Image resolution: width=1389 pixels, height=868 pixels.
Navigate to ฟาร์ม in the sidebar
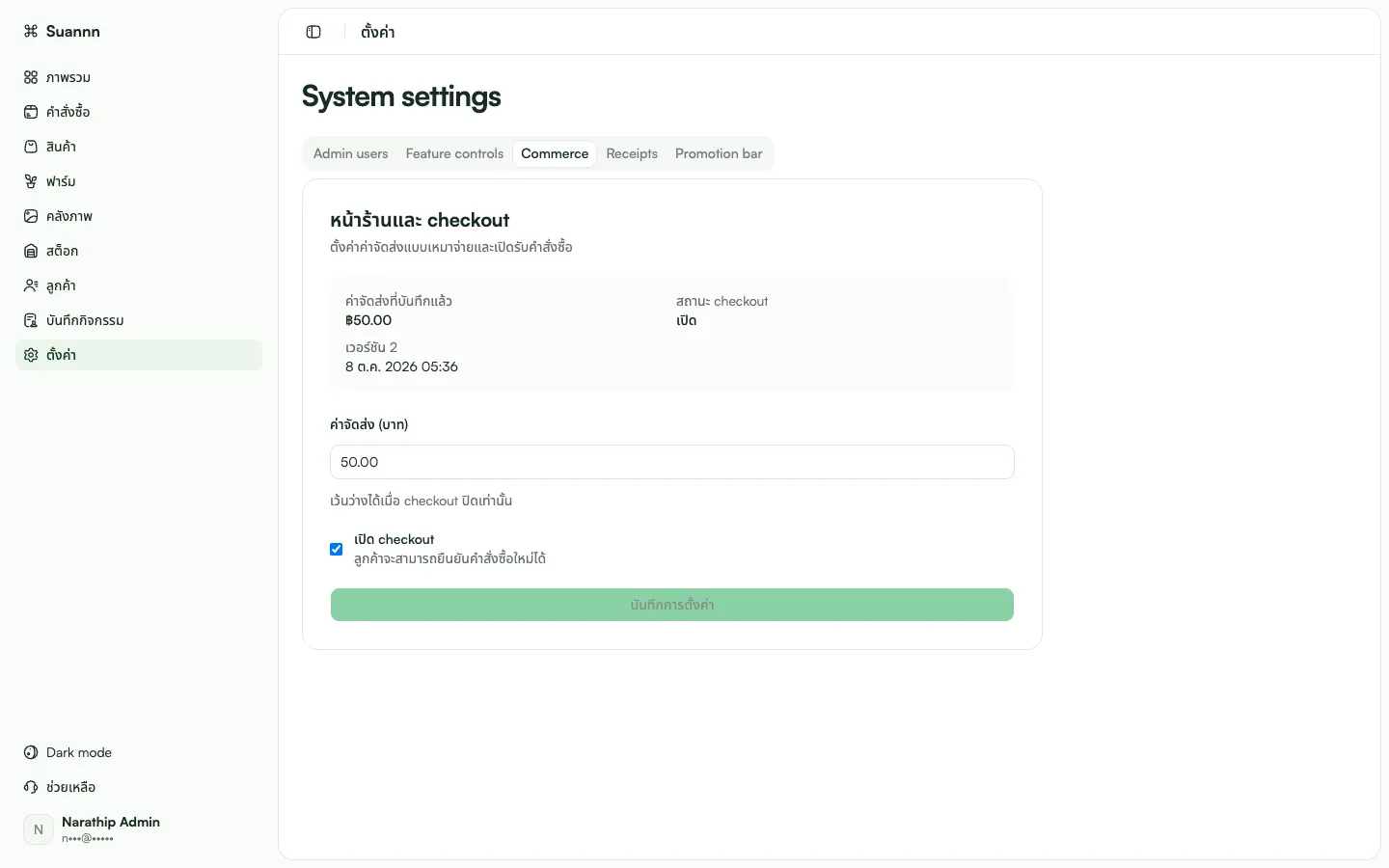click(x=139, y=181)
